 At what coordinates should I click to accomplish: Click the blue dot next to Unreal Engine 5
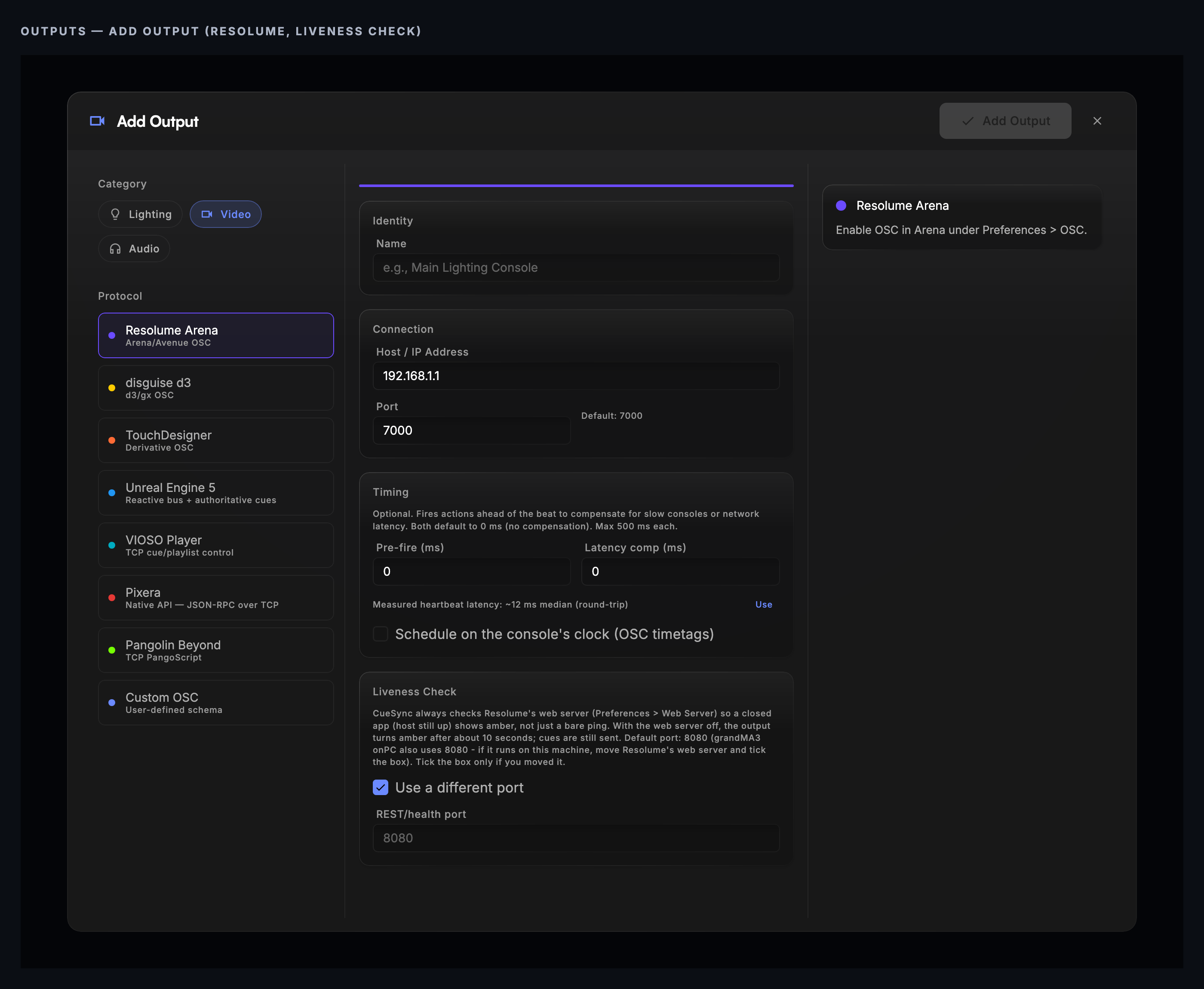[x=112, y=493]
